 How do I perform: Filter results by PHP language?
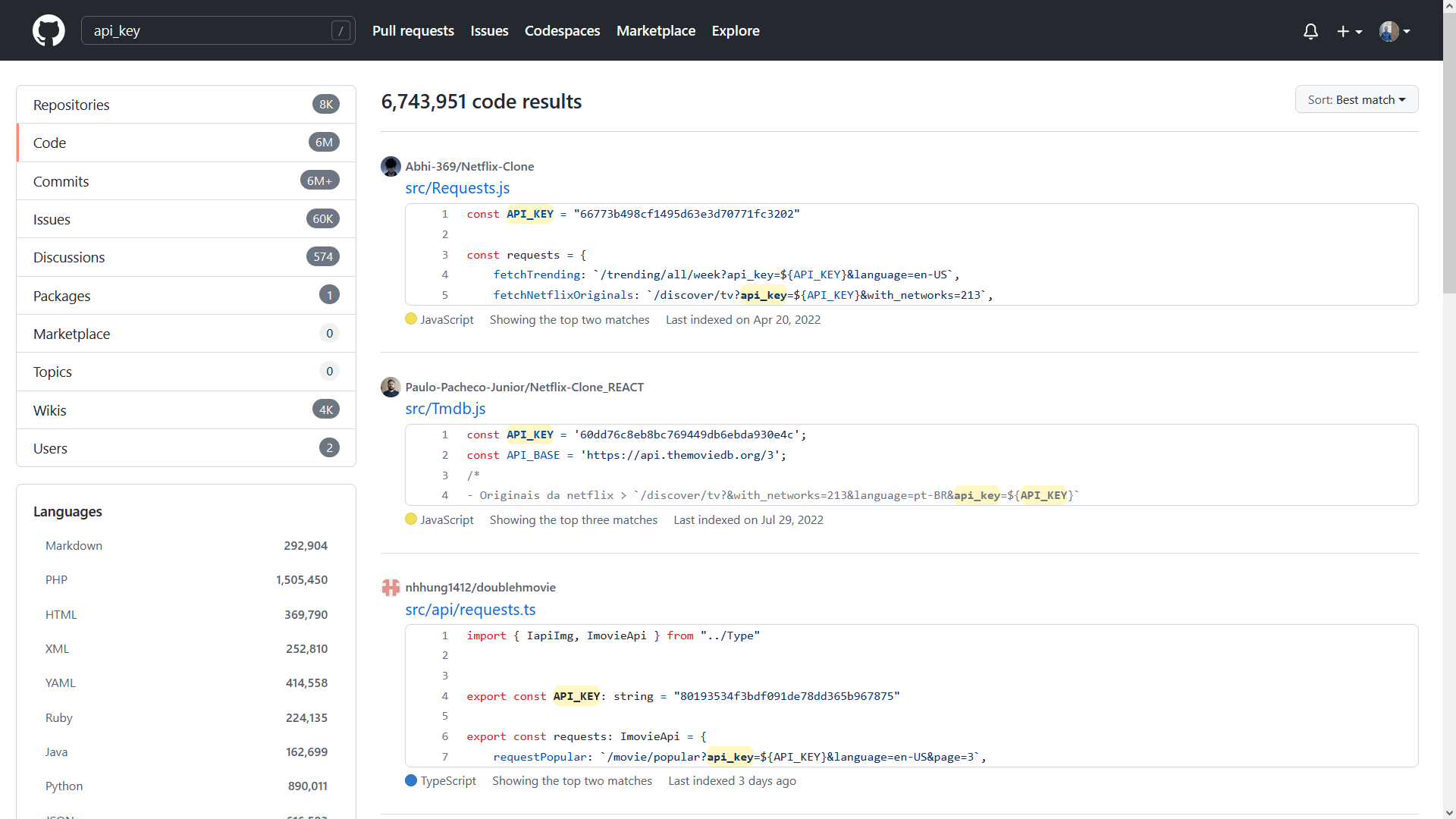(57, 579)
